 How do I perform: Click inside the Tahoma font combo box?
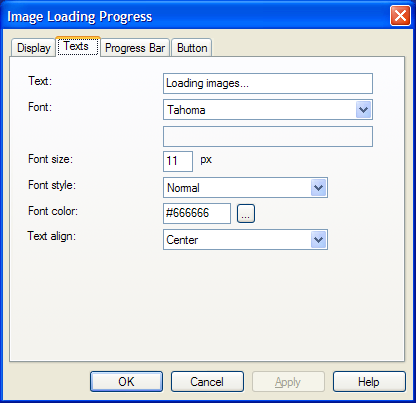coord(268,110)
